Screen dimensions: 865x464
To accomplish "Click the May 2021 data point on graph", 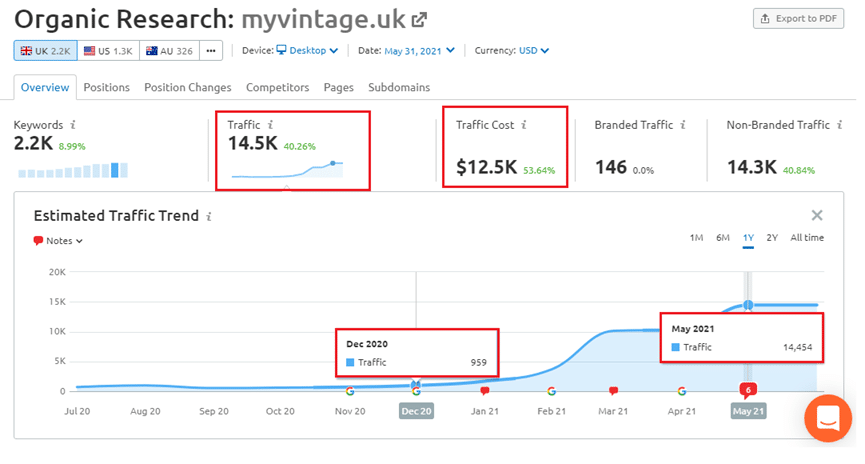I will point(748,305).
